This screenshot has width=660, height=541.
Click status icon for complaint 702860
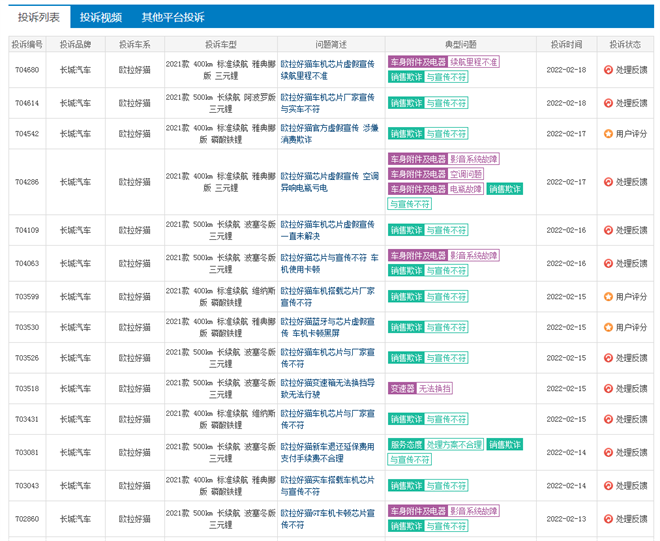608,519
